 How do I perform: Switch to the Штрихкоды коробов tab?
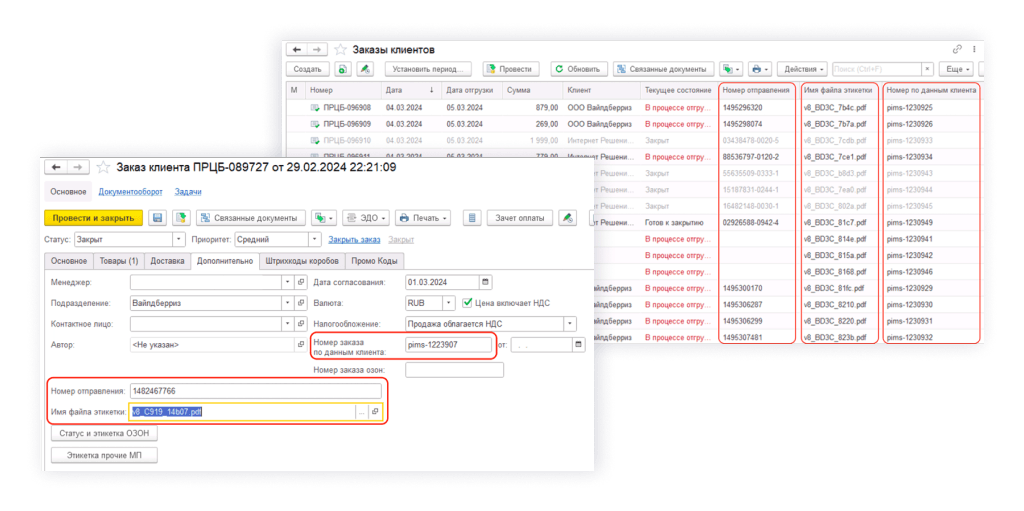tap(302, 261)
